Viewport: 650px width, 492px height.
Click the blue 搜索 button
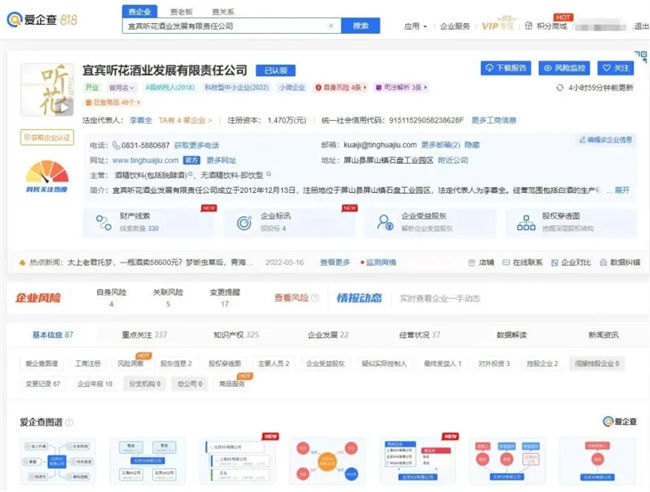coord(361,26)
